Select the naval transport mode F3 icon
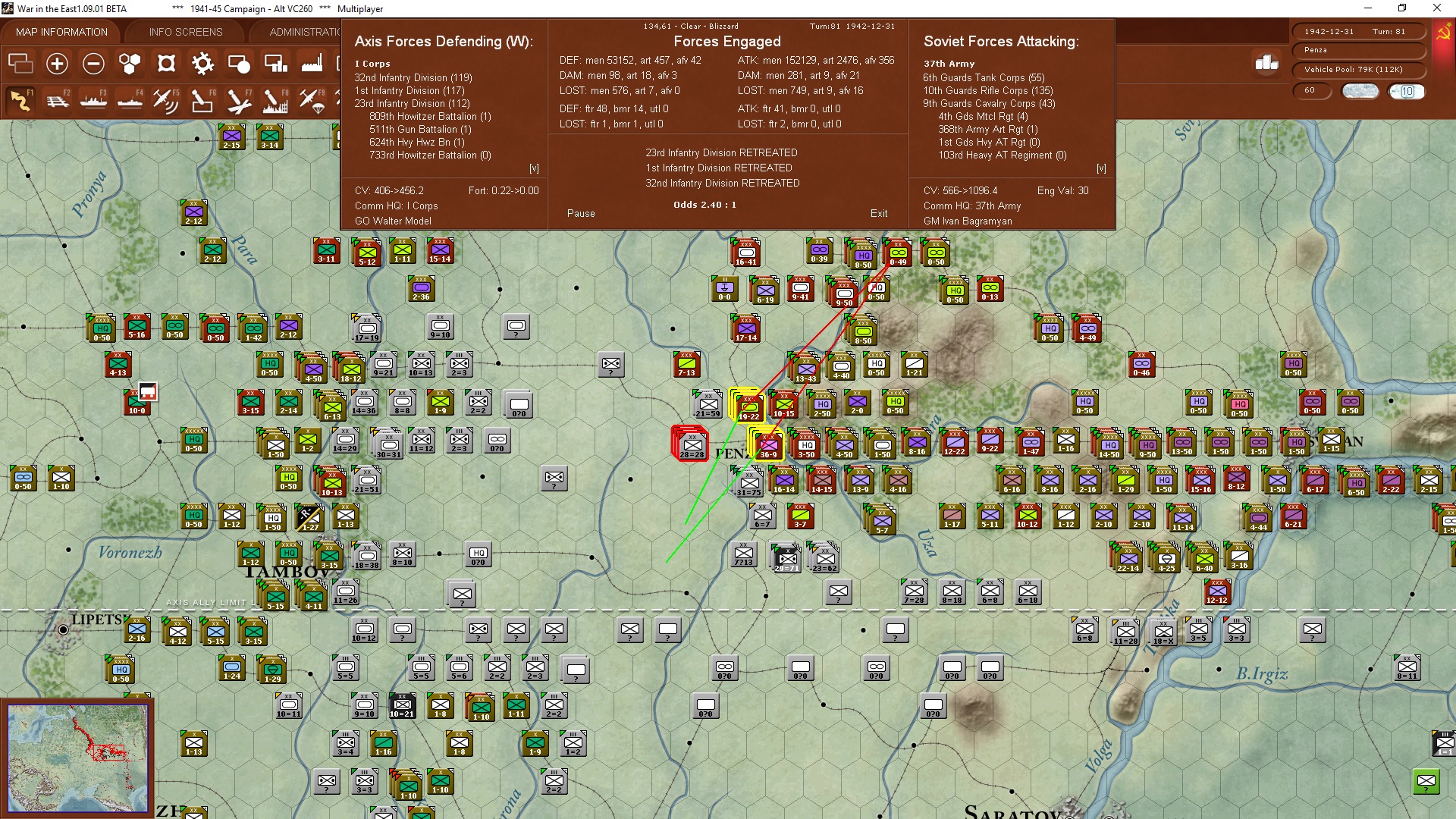Image resolution: width=1456 pixels, height=819 pixels. click(x=93, y=100)
